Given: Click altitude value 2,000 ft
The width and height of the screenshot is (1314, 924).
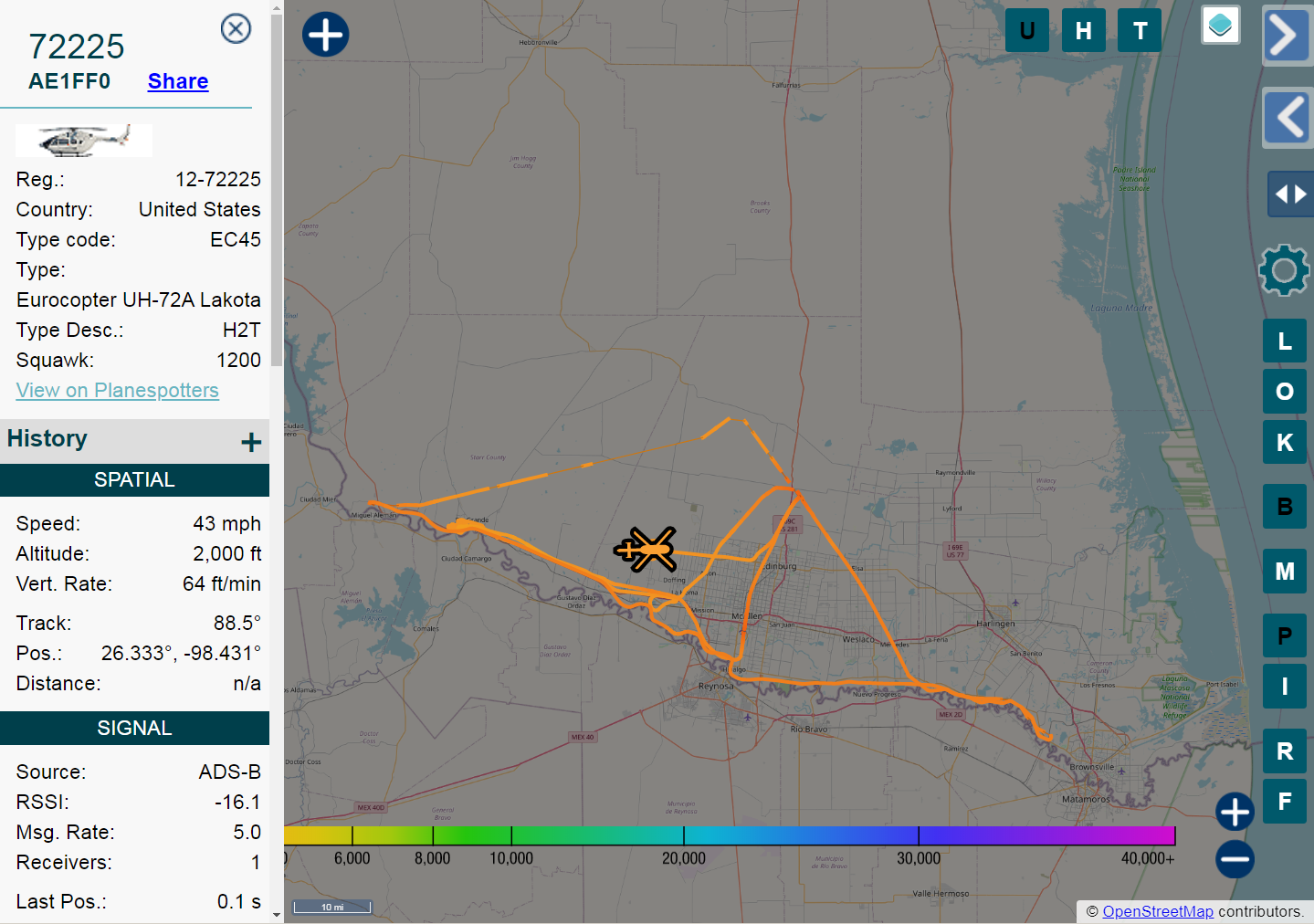Looking at the screenshot, I should tap(227, 554).
